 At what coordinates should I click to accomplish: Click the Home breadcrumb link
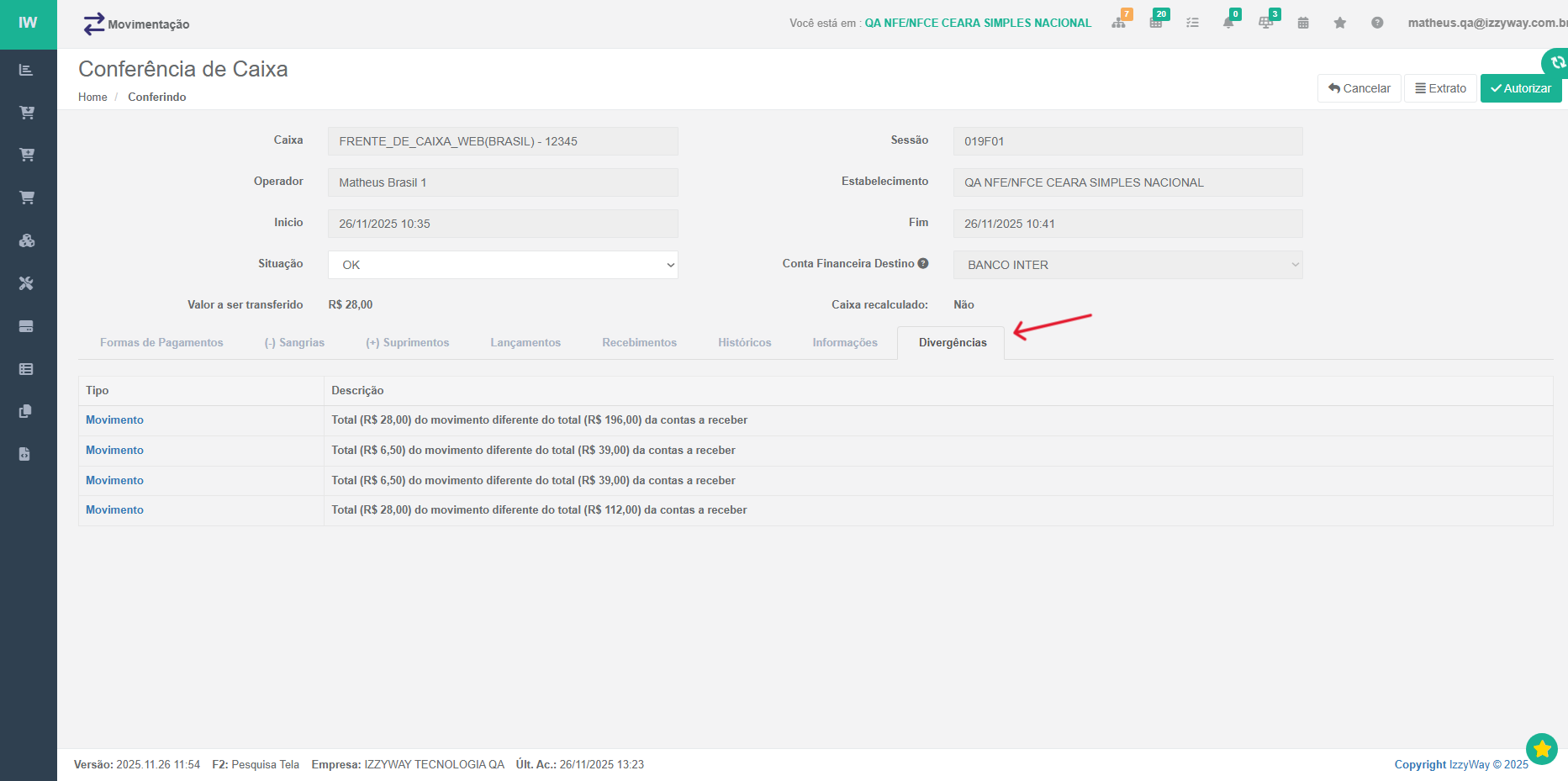[92, 98]
